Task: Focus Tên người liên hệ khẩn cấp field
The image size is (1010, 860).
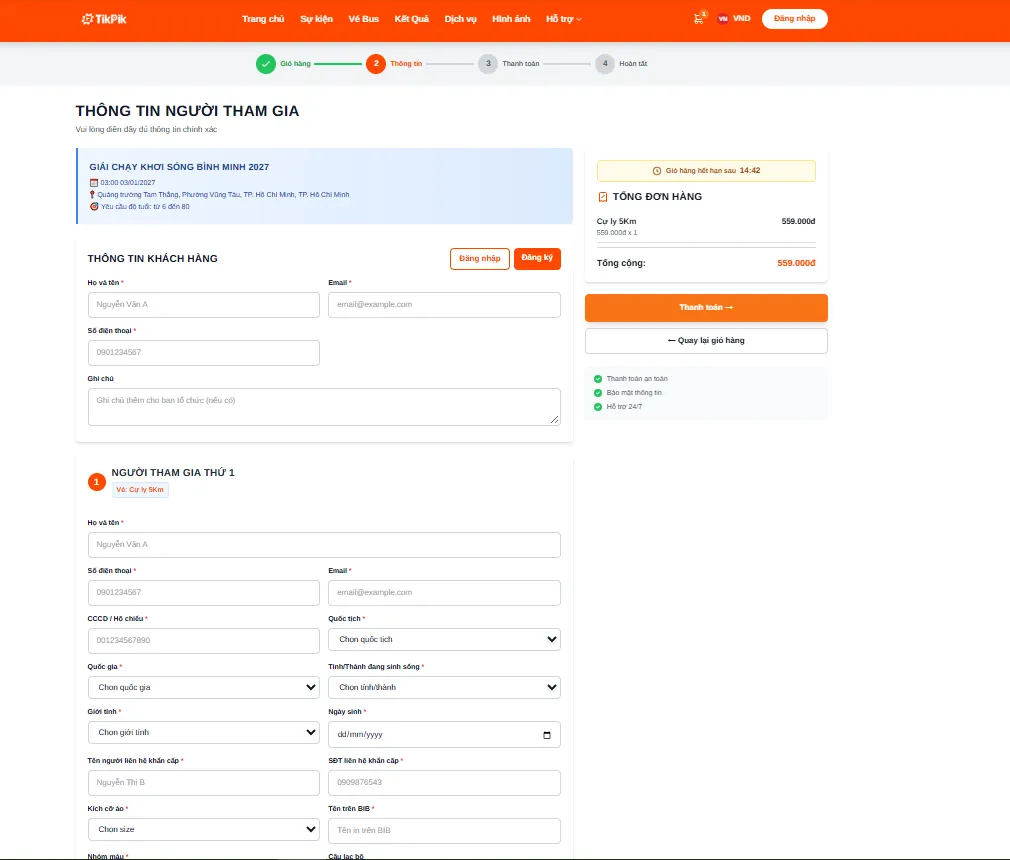Action: [204, 783]
